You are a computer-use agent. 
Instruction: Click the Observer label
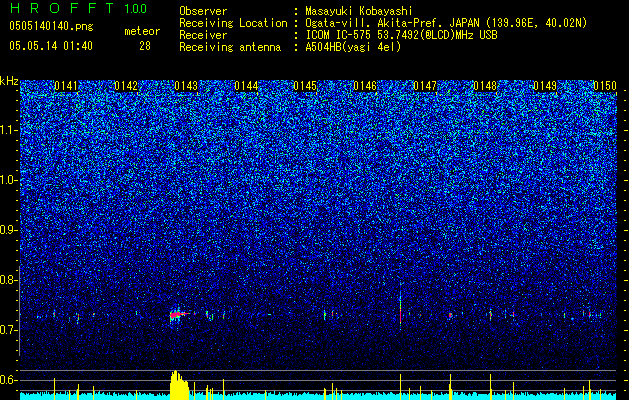click(x=203, y=11)
